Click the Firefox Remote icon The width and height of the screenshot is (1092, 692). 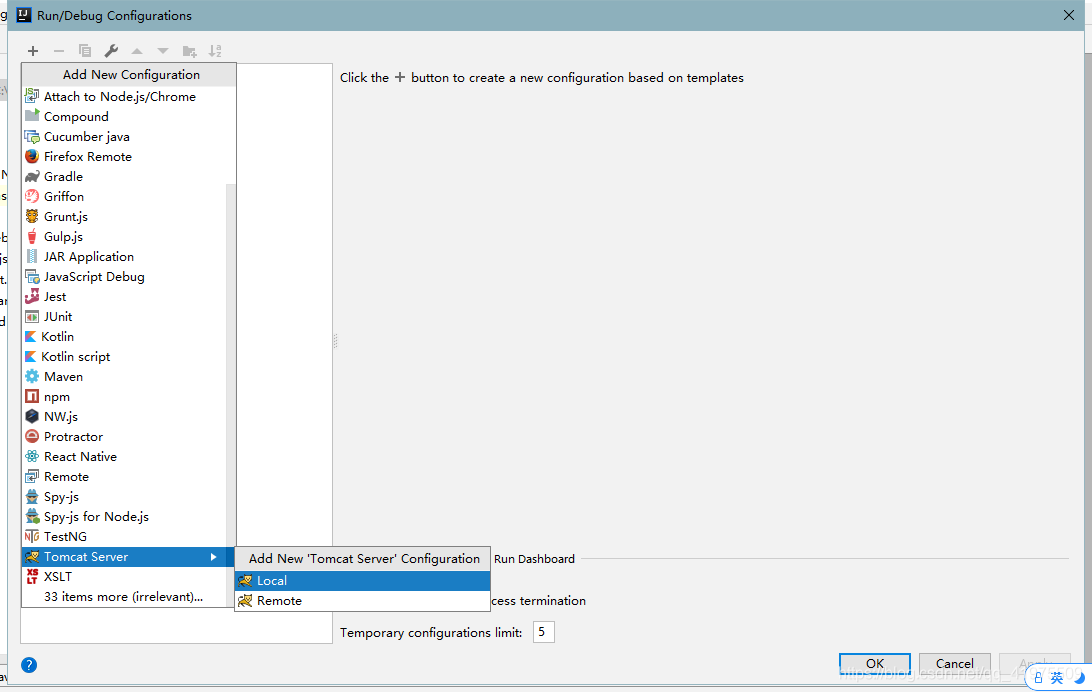(32, 157)
